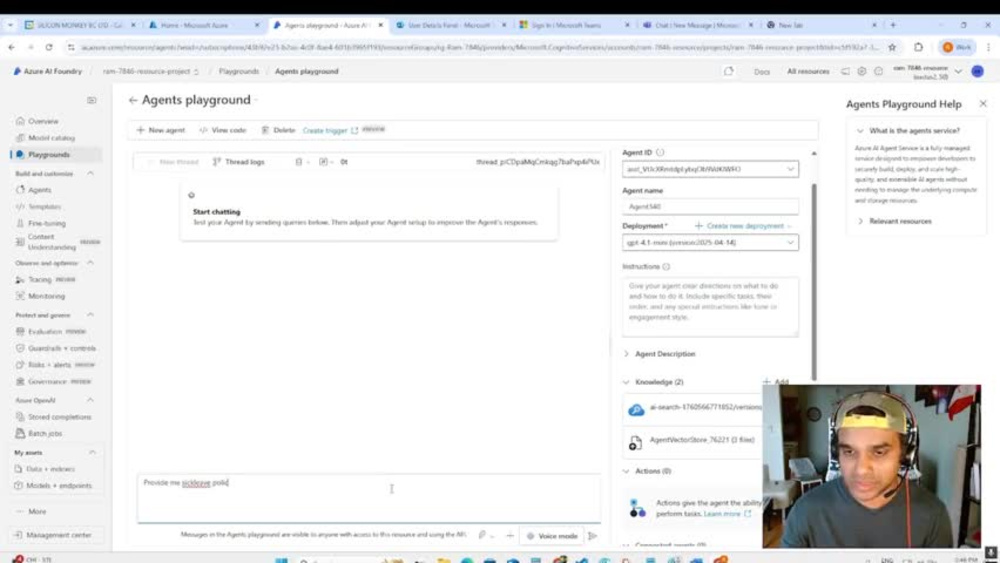Open the feedback megaphone icon in header
Viewport: 1000px width, 563px height.
[845, 71]
